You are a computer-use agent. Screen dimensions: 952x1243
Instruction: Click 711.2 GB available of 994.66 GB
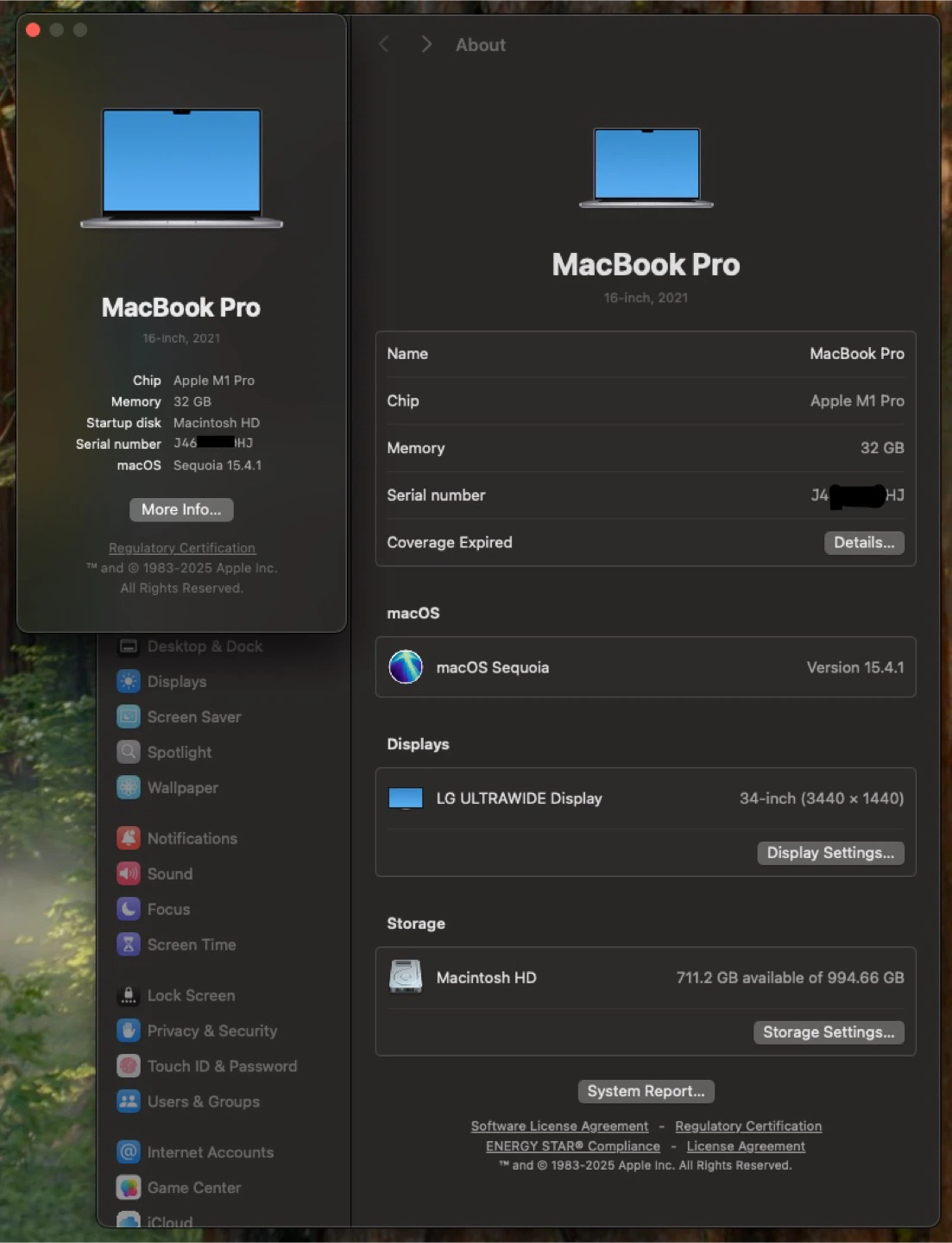coord(791,977)
